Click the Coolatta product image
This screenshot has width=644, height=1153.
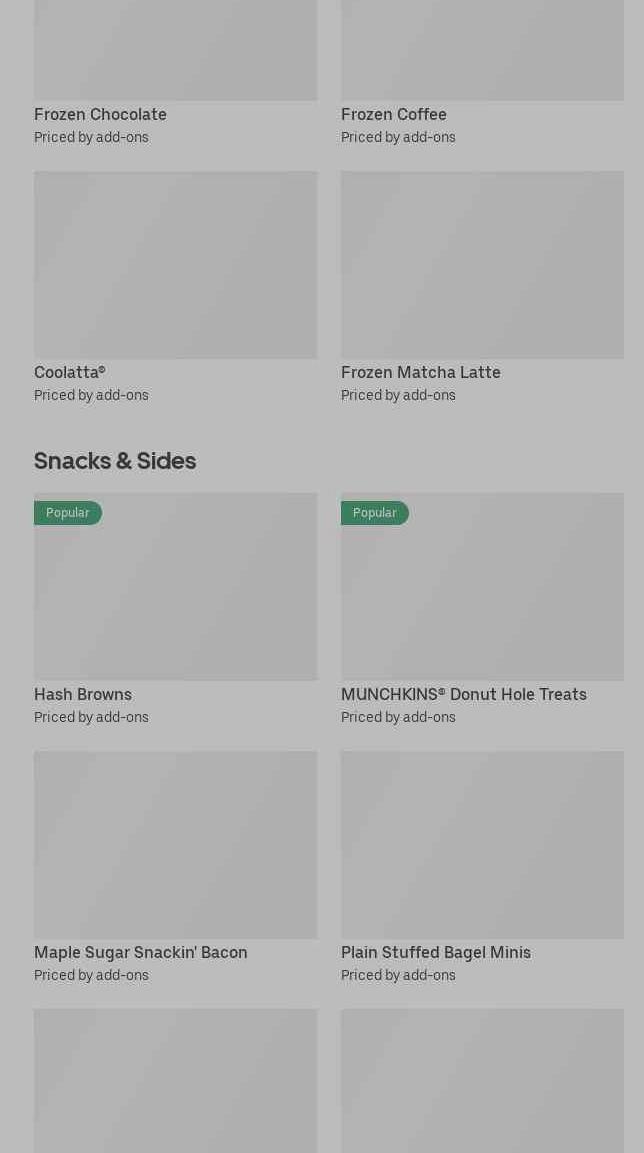click(175, 265)
